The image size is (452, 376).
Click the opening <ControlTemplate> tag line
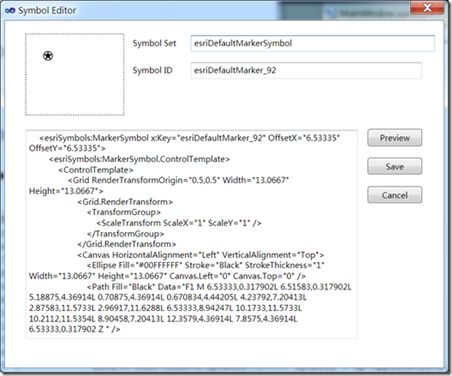click(x=96, y=170)
